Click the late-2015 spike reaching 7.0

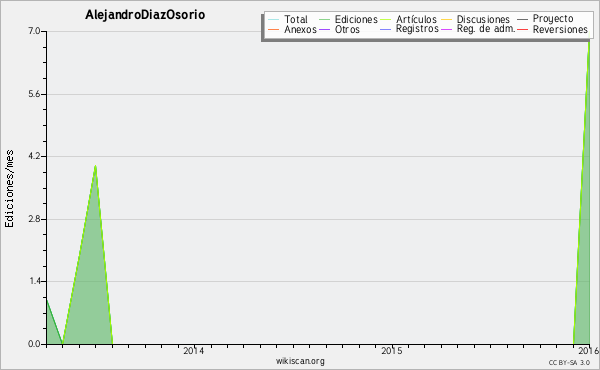click(589, 42)
